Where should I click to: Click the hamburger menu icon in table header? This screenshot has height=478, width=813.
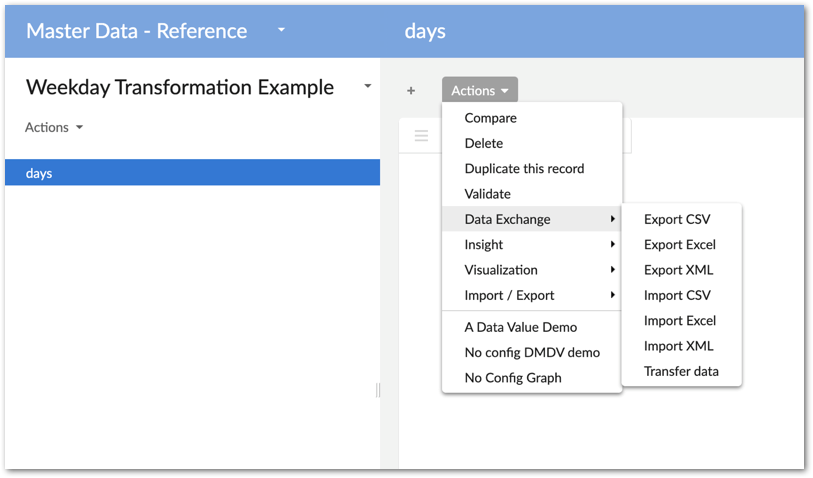pyautogui.click(x=421, y=135)
